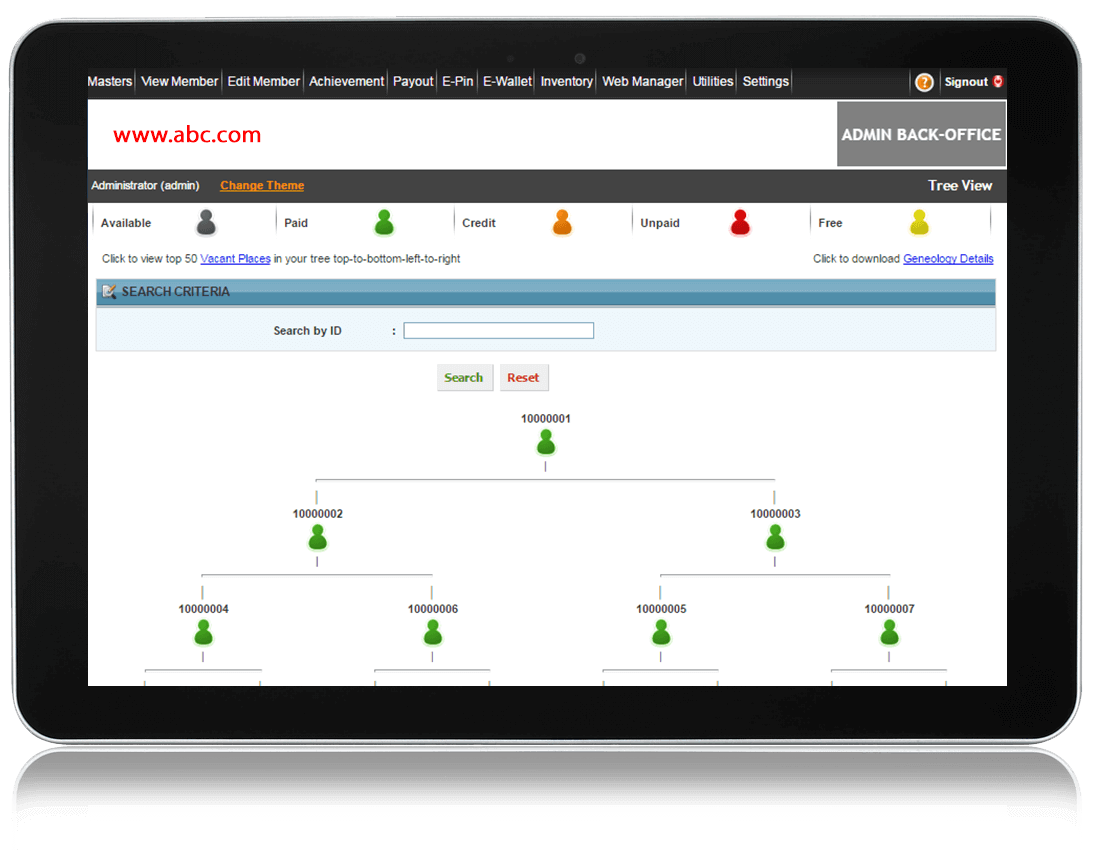Download via the Geneology Details link
Image resolution: width=1099 pixels, height=850 pixels.
[x=946, y=258]
